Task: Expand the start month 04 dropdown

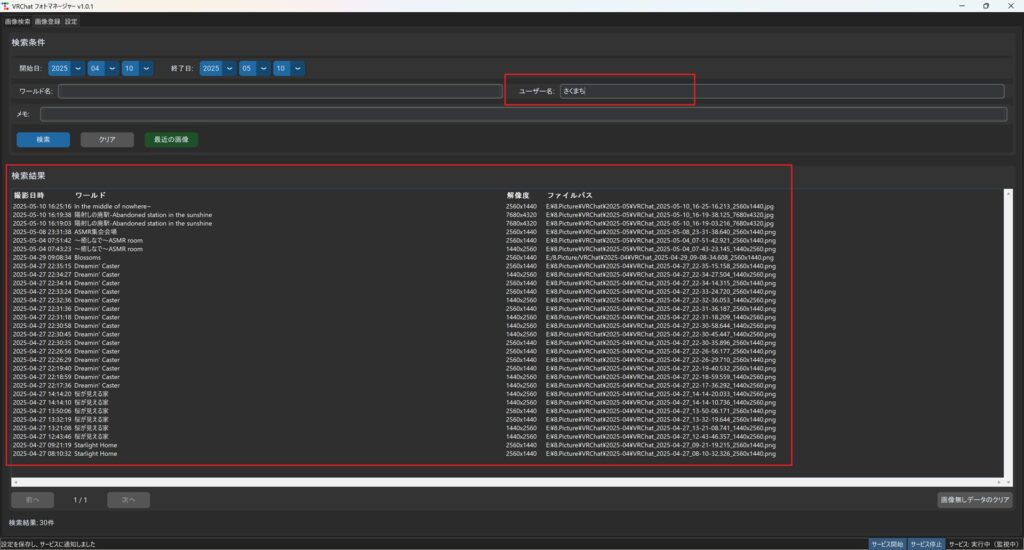Action: pyautogui.click(x=103, y=69)
